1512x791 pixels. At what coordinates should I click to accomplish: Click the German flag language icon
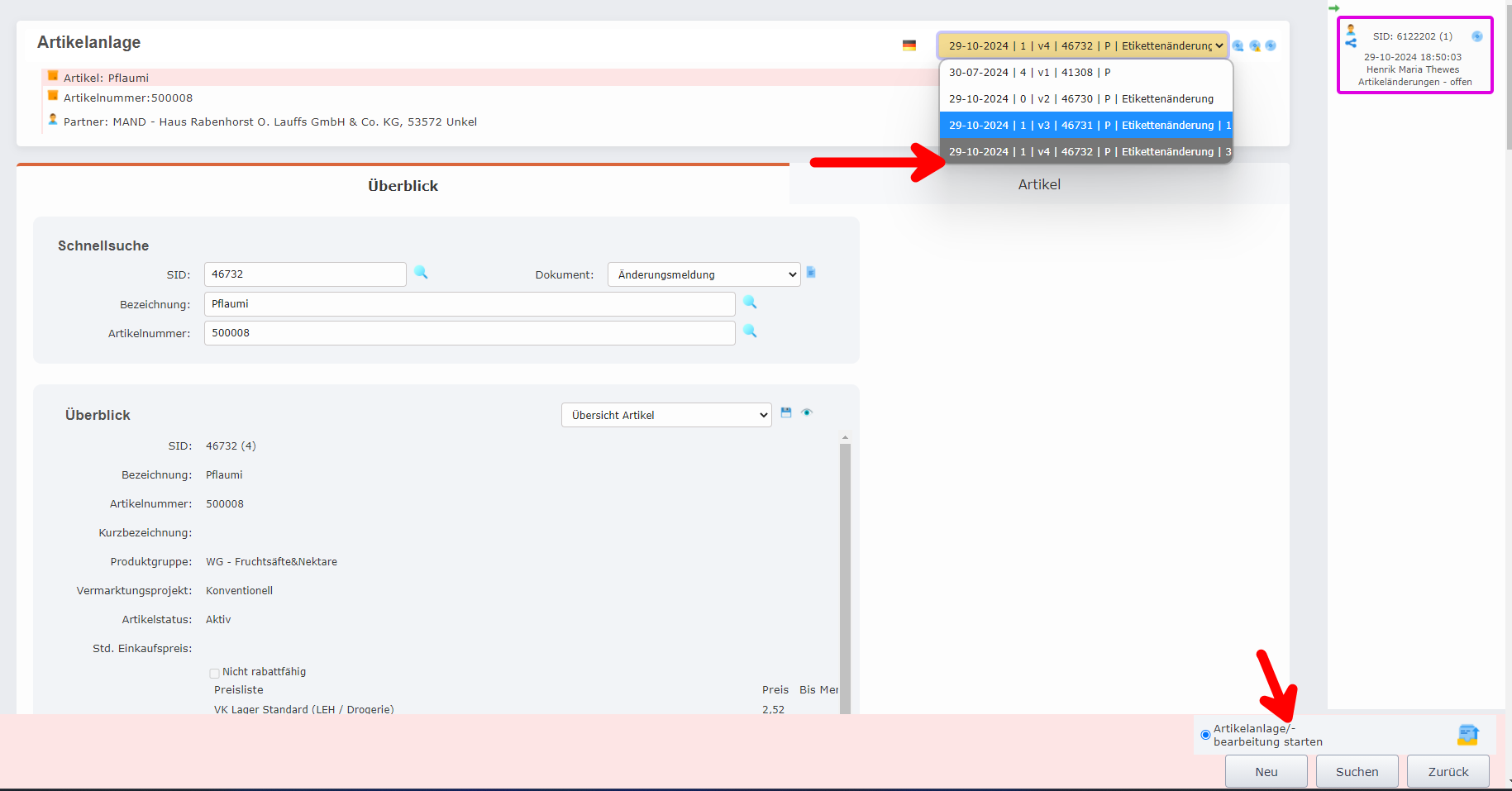[909, 46]
